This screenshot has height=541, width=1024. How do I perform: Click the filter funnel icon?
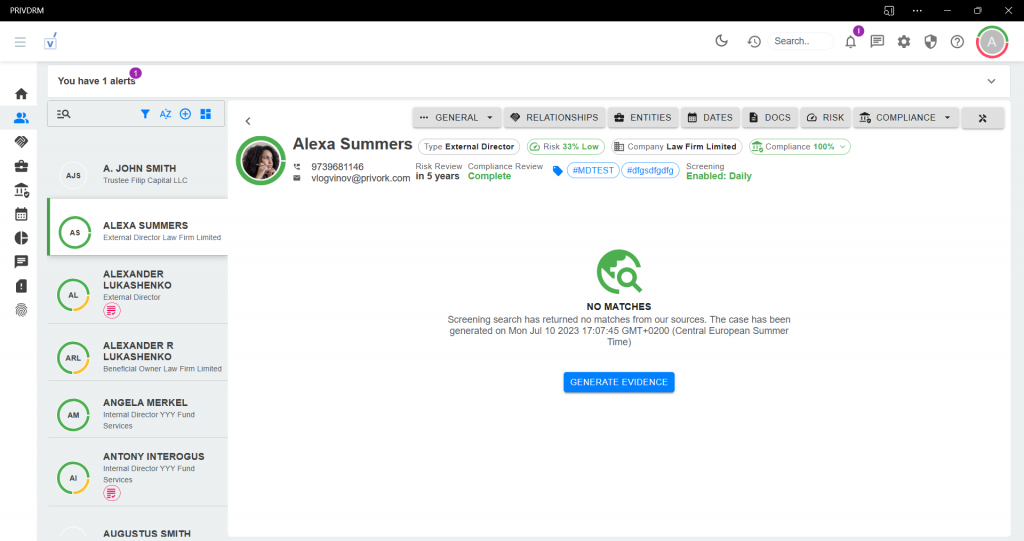pos(145,114)
